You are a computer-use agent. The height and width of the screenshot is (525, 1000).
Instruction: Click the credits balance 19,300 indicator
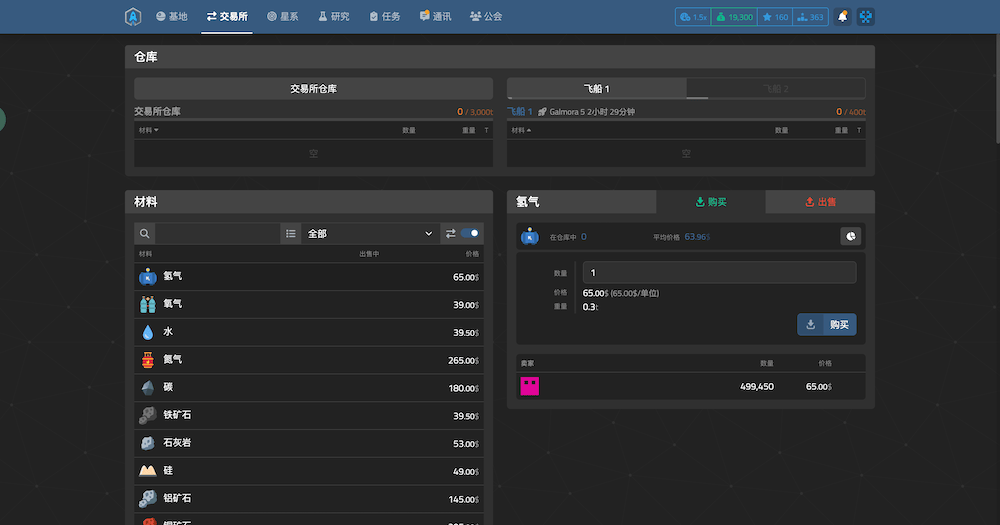point(734,17)
